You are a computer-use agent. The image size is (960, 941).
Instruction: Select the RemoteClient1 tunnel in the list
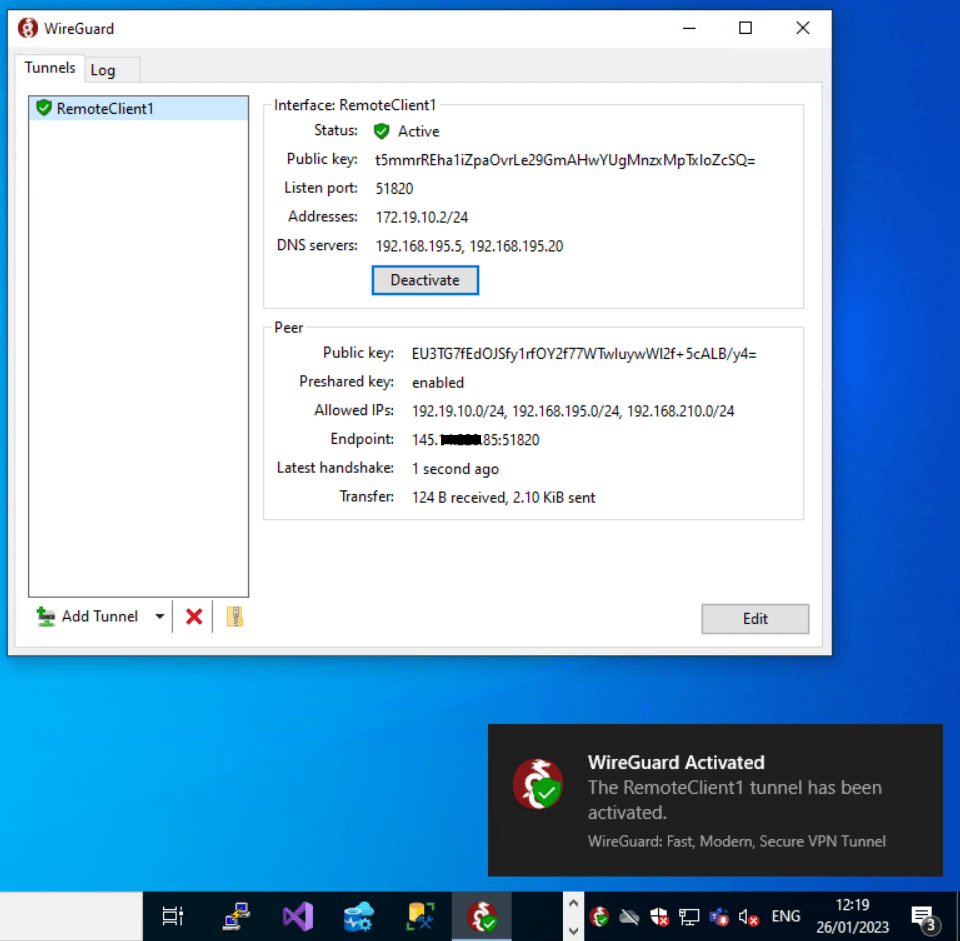pyautogui.click(x=138, y=108)
